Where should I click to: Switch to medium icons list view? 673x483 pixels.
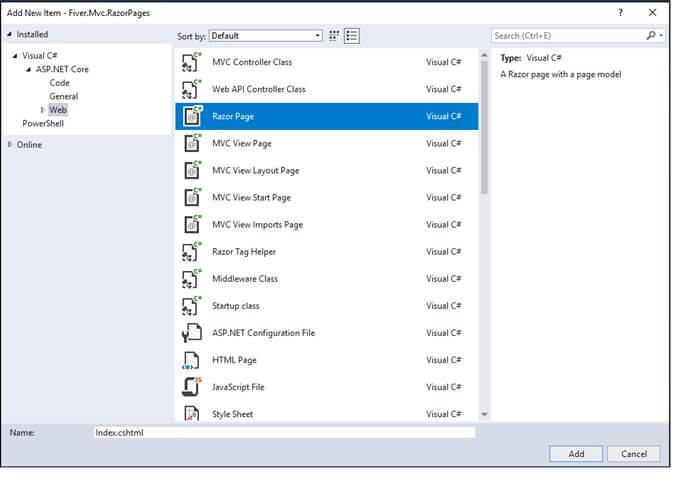(x=352, y=36)
